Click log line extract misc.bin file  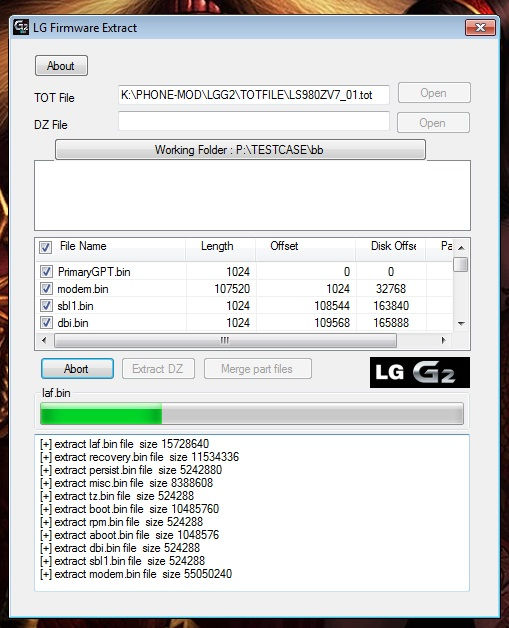tap(127, 483)
